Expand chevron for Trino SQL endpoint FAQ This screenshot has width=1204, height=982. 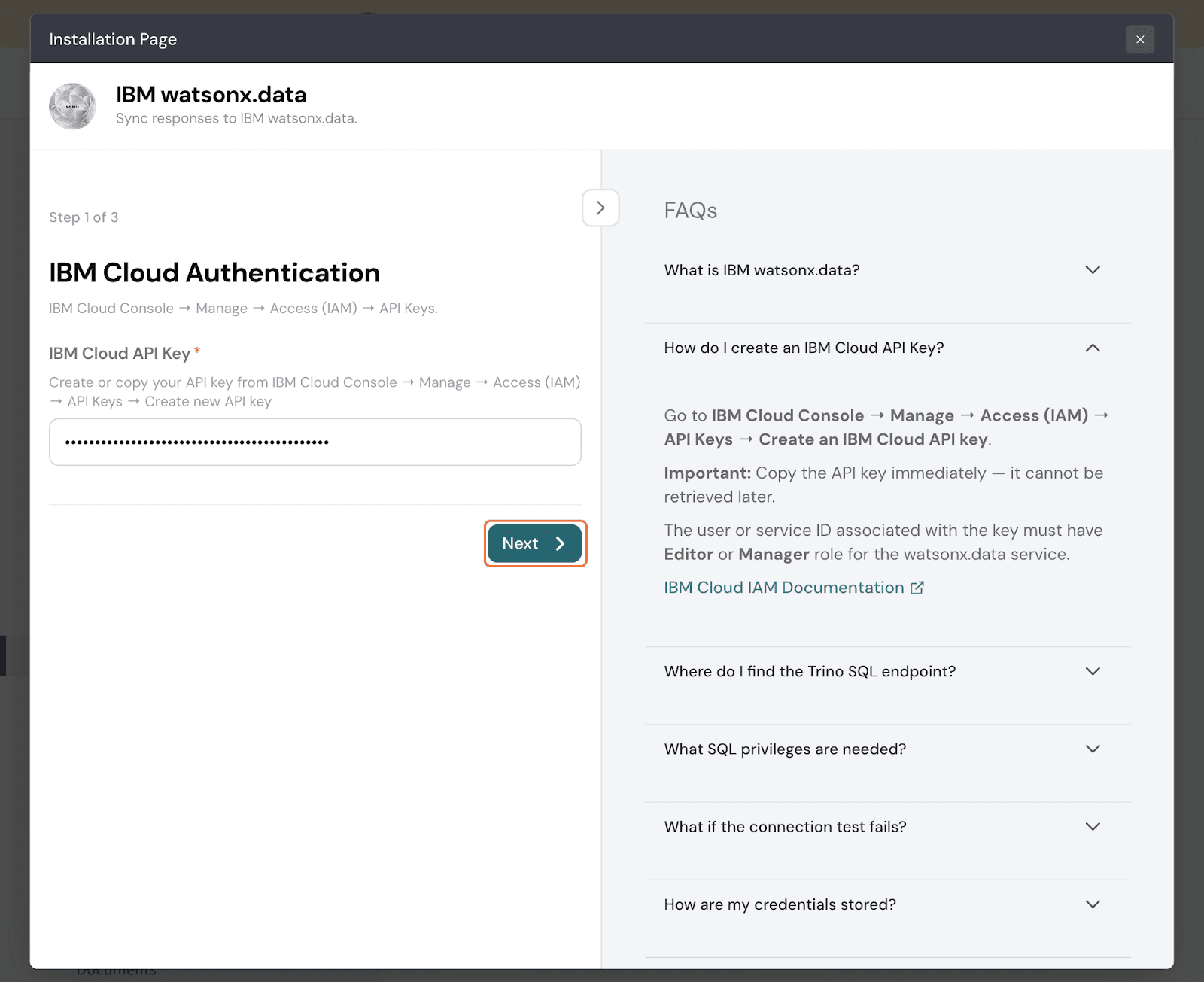click(x=1093, y=671)
